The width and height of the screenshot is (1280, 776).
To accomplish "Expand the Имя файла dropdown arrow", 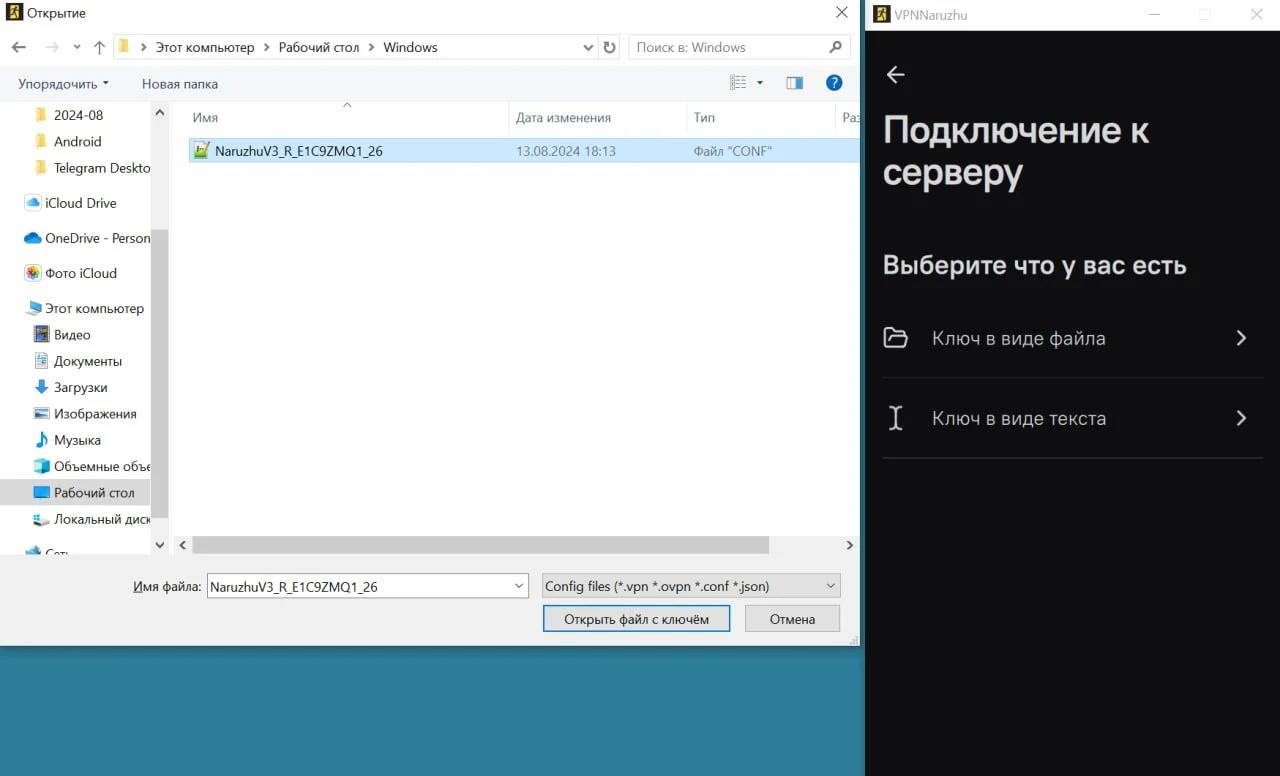I will [519, 586].
